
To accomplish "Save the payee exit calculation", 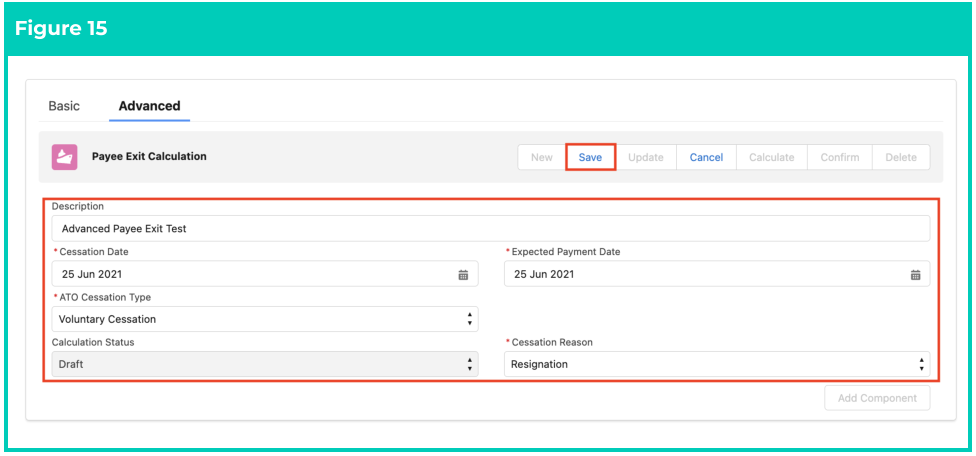I will [x=590, y=157].
